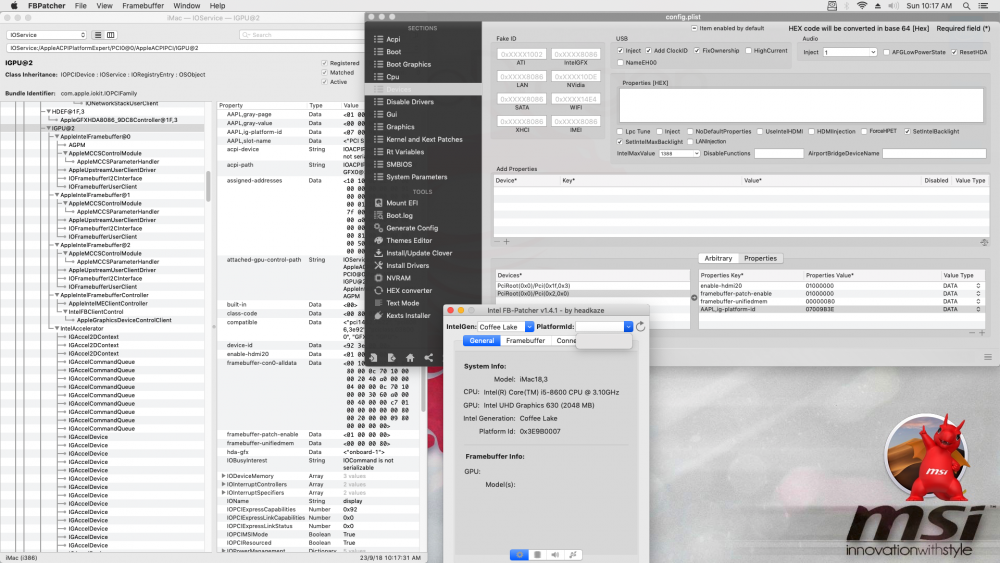Switch IORegistry view to list mode icon

click(x=98, y=35)
